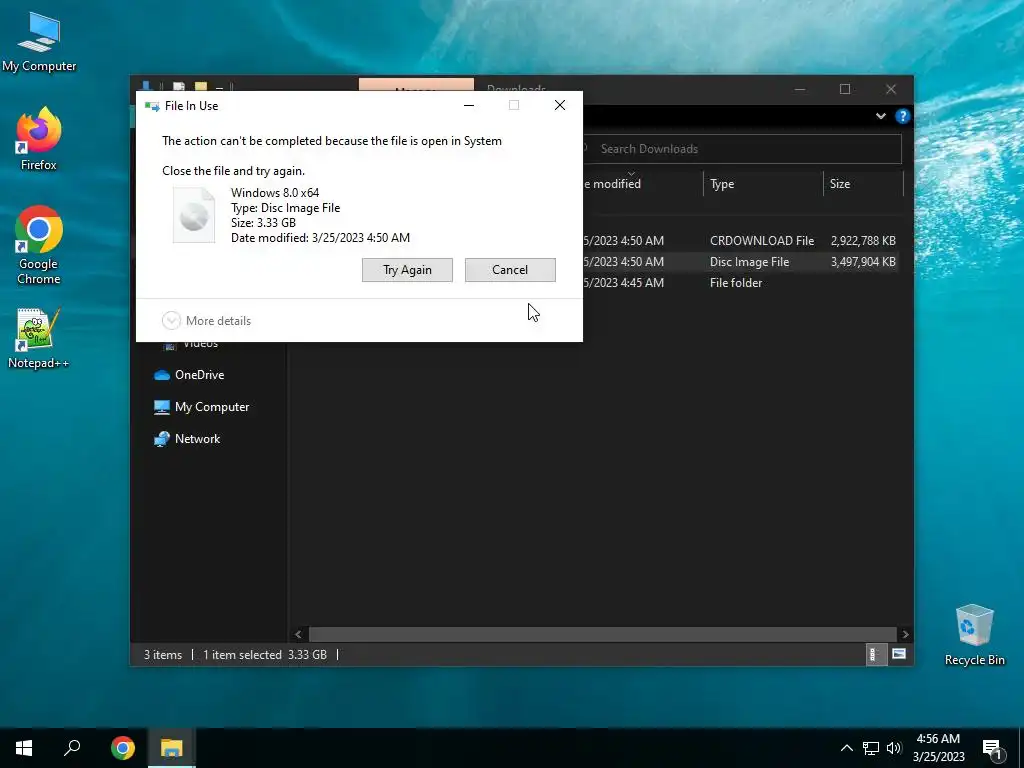Click the Downloads title tab text
The image size is (1024, 768).
pyautogui.click(x=516, y=88)
